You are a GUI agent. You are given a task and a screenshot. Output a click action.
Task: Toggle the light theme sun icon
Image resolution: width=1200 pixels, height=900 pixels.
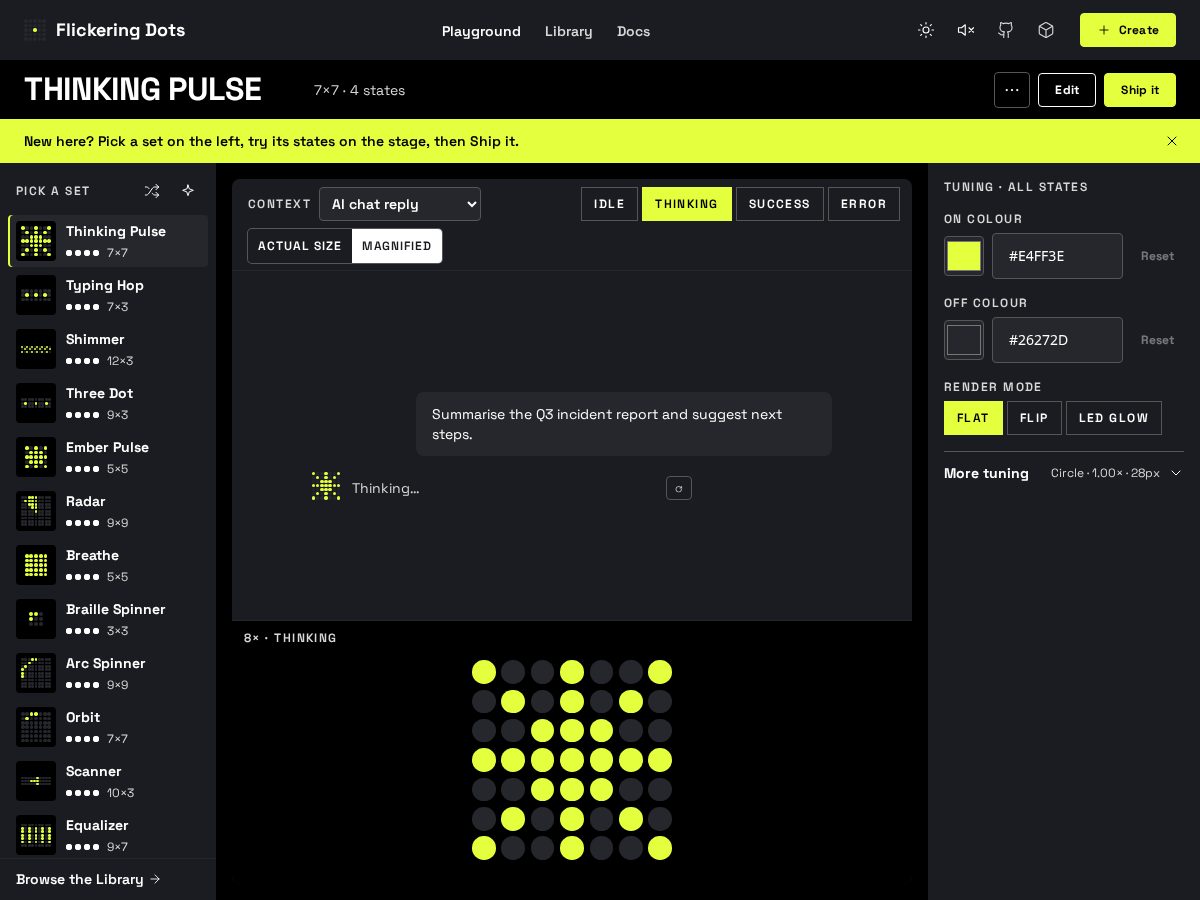[x=926, y=30]
